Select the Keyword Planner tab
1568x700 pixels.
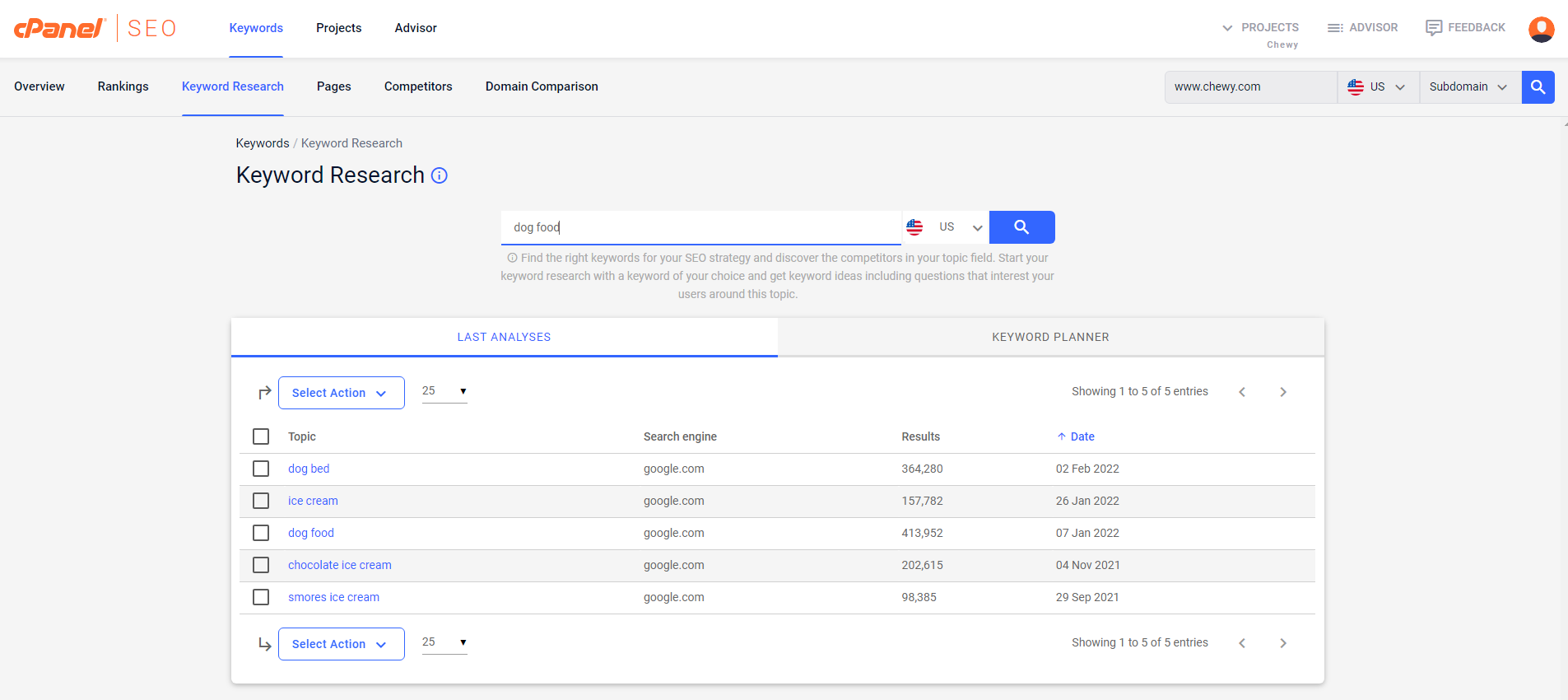1051,337
